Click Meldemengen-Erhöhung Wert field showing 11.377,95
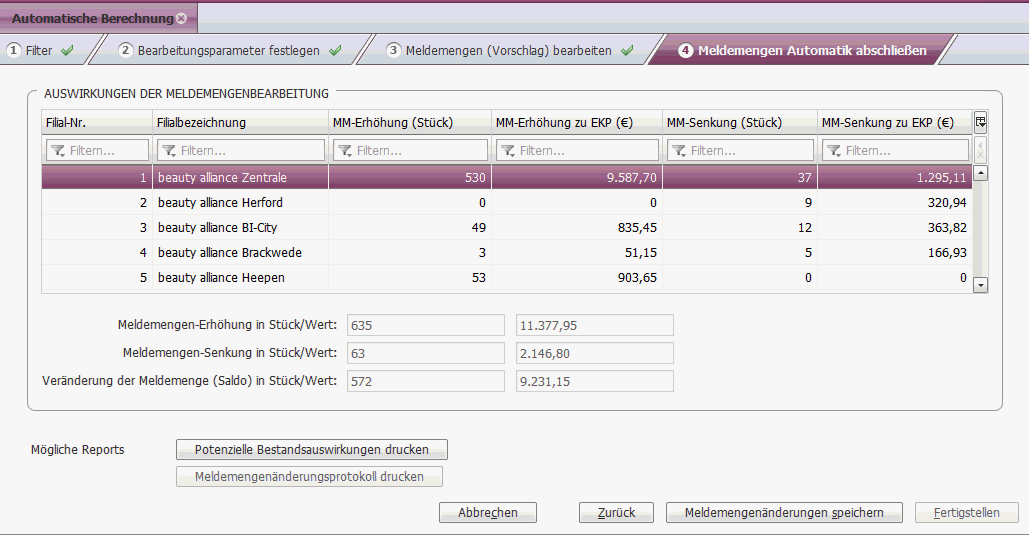1029x535 pixels. coord(595,325)
